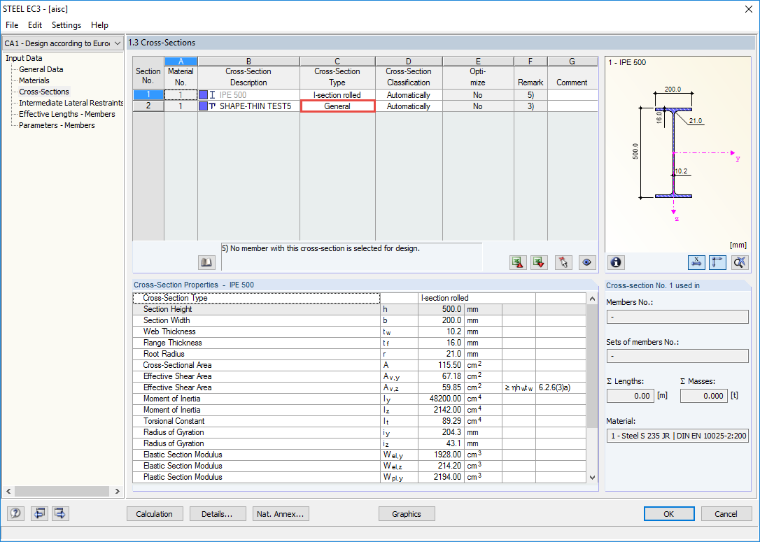The width and height of the screenshot is (760, 542).
Task: Open the Edit menu
Action: (34, 25)
